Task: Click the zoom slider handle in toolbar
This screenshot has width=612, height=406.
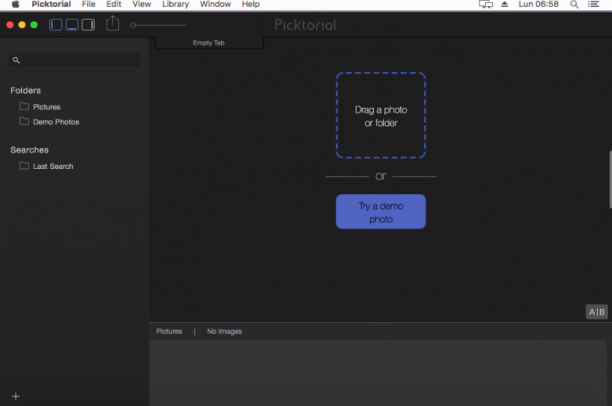Action: [133, 25]
